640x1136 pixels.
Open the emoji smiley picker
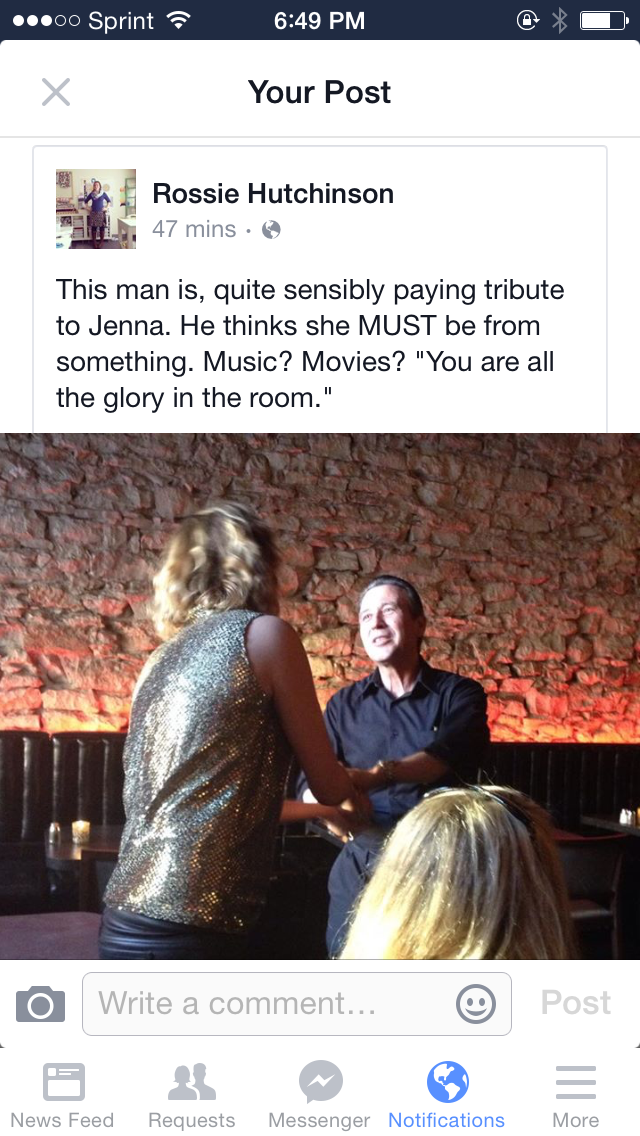476,1004
